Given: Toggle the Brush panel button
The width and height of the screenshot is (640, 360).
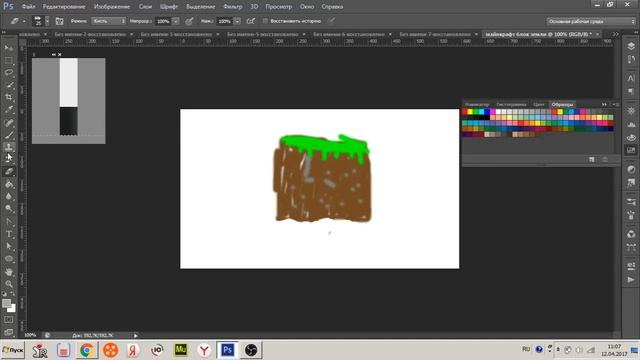Looking at the screenshot, I should tap(59, 21).
